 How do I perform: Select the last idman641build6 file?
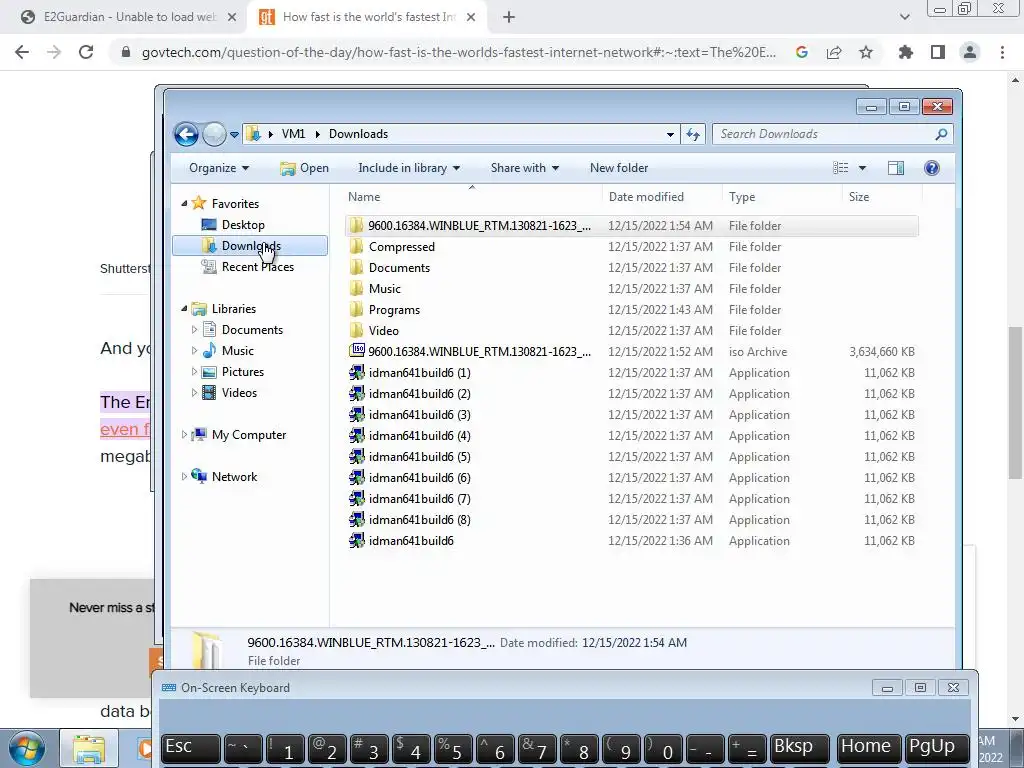[x=411, y=541]
